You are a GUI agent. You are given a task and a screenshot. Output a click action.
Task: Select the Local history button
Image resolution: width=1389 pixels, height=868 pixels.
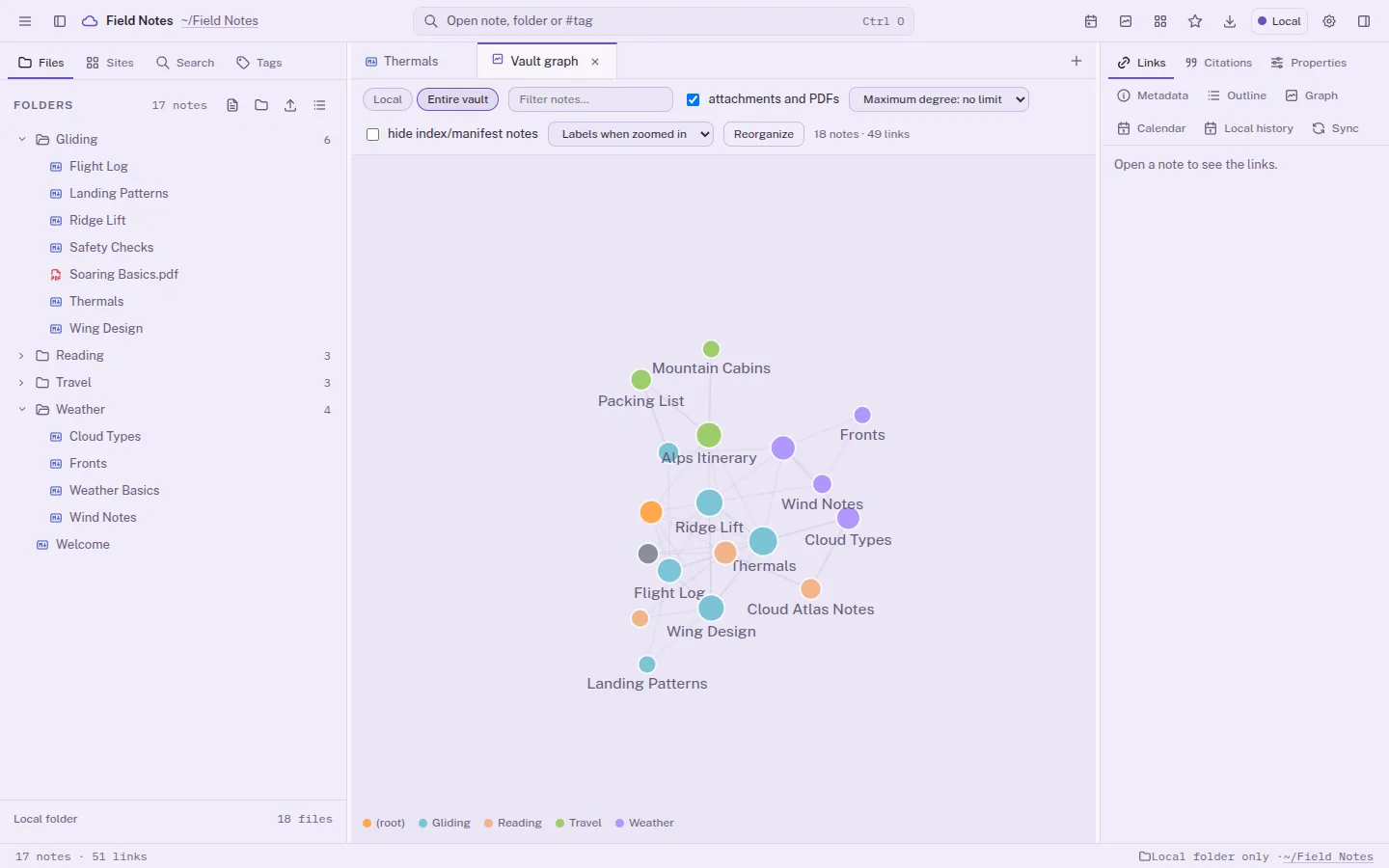[1248, 128]
